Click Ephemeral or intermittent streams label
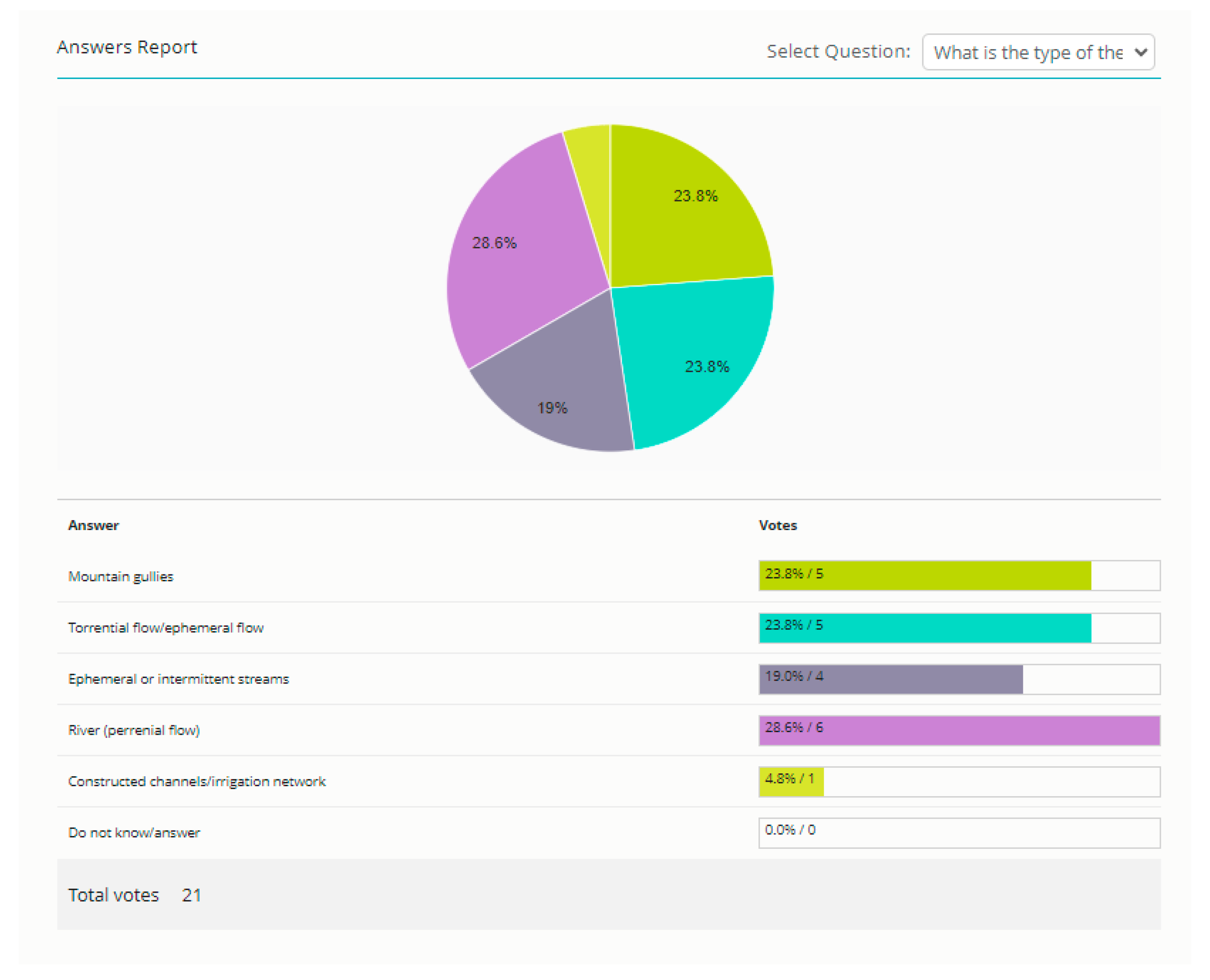The width and height of the screenshot is (1210, 980). pos(178,679)
